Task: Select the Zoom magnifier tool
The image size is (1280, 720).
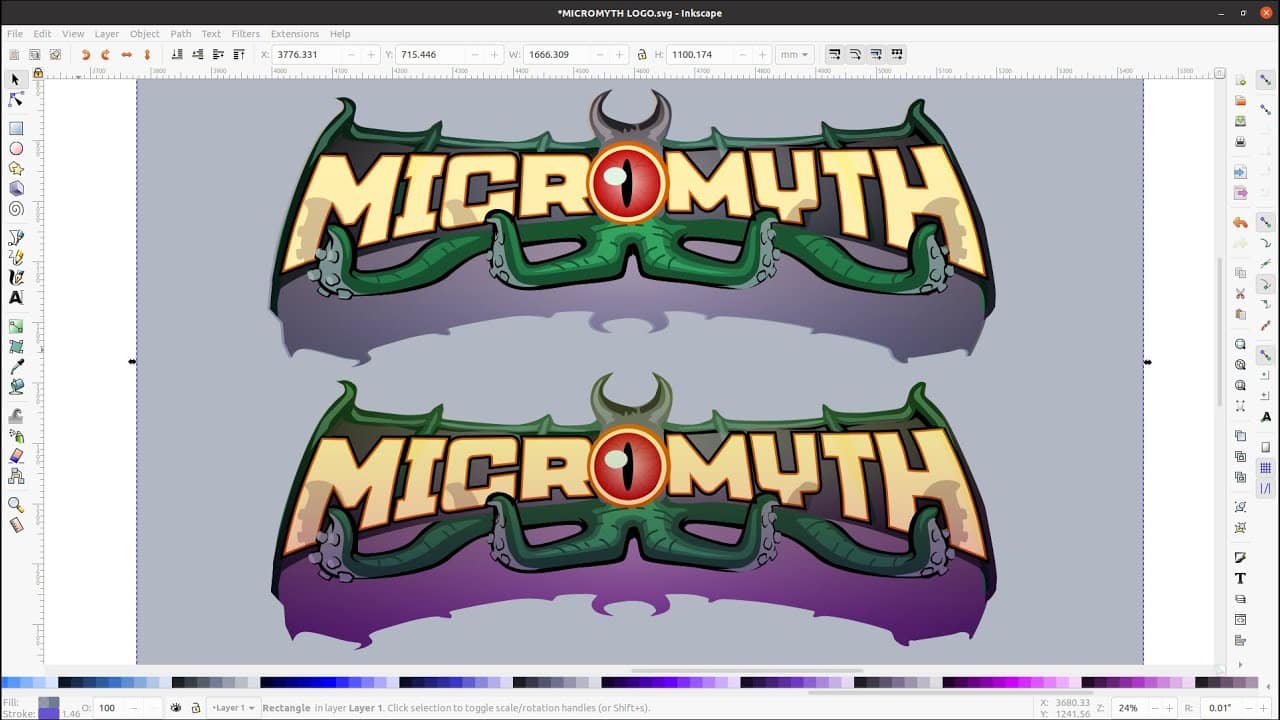Action: (x=16, y=505)
